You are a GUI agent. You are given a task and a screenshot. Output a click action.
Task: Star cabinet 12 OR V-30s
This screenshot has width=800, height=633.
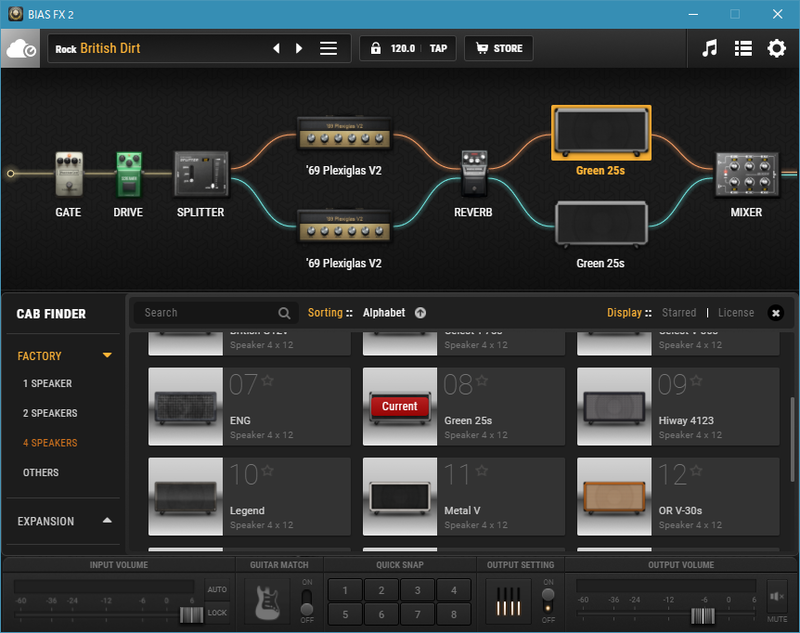696,470
